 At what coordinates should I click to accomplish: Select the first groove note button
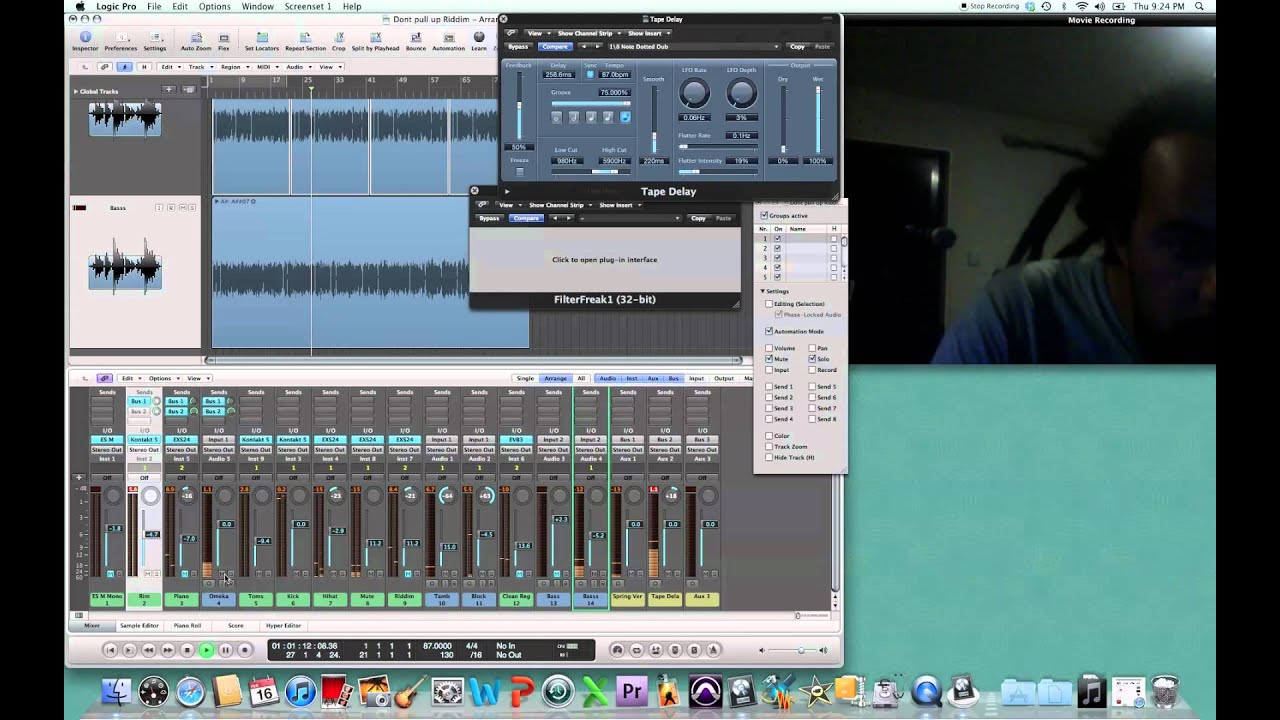coord(557,117)
